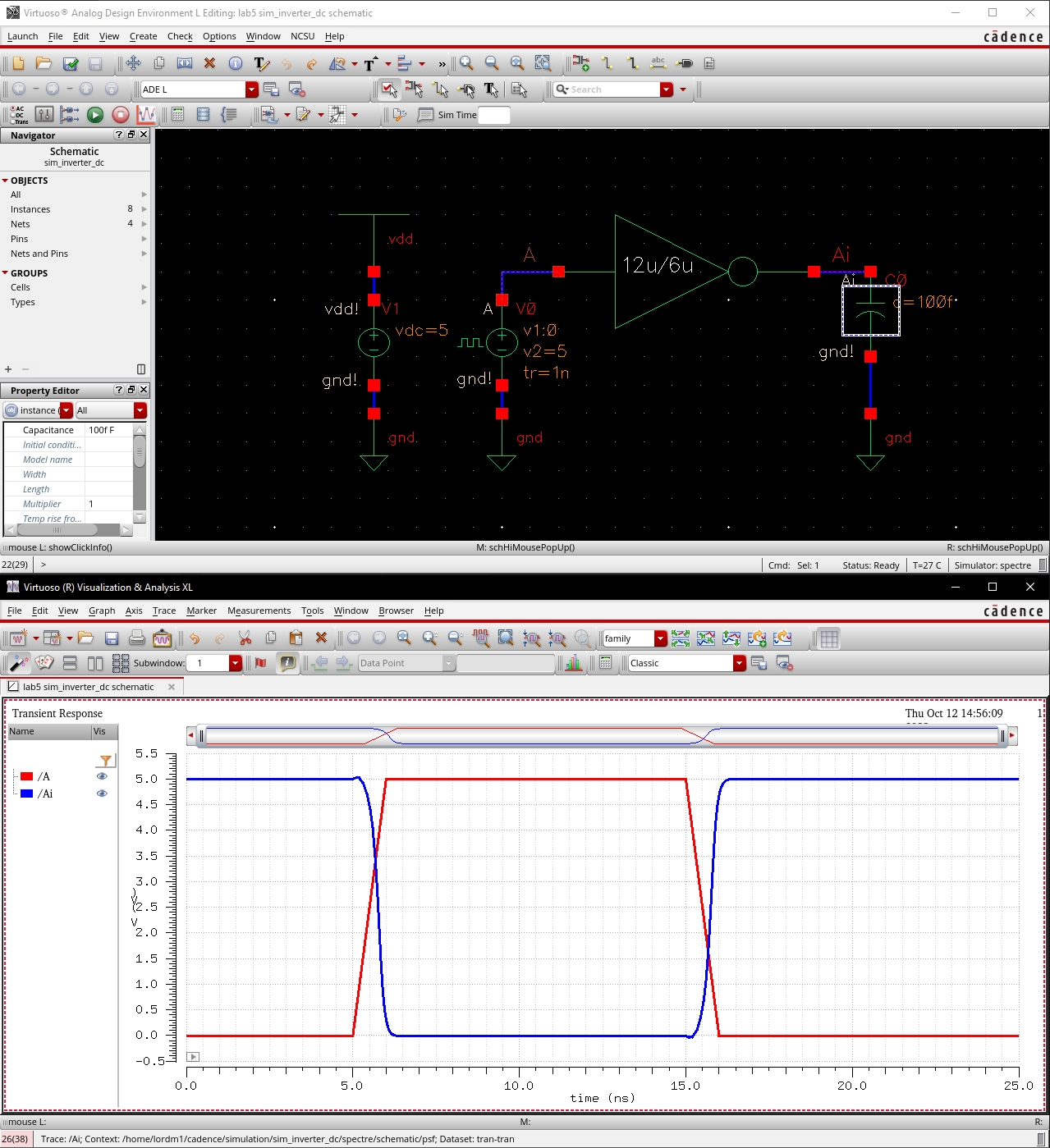Viewport: 1050px width, 1148px height.
Task: Toggle visibility eye for /Ai trace
Action: 102,794
